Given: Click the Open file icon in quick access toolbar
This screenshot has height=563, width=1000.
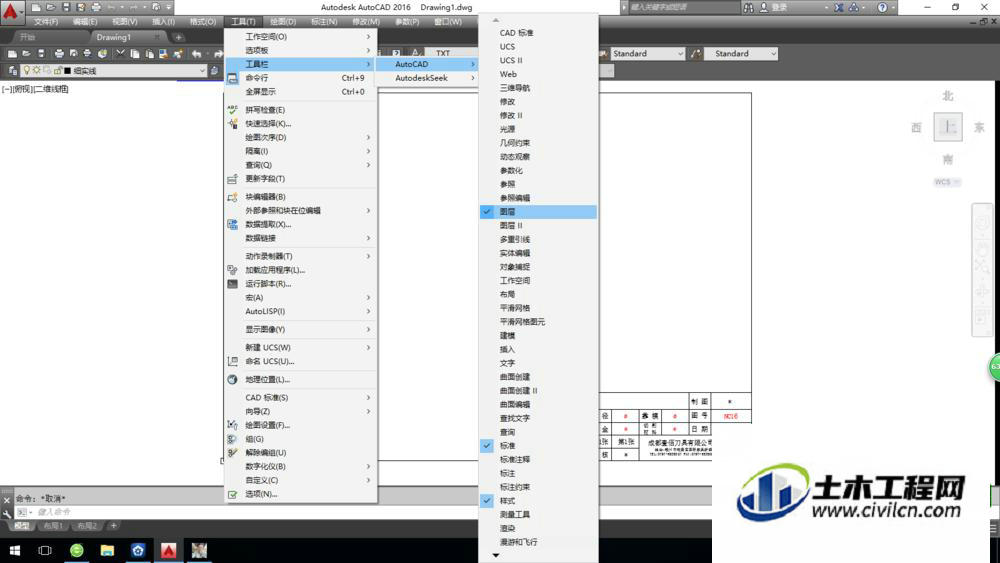Looking at the screenshot, I should (51, 8).
